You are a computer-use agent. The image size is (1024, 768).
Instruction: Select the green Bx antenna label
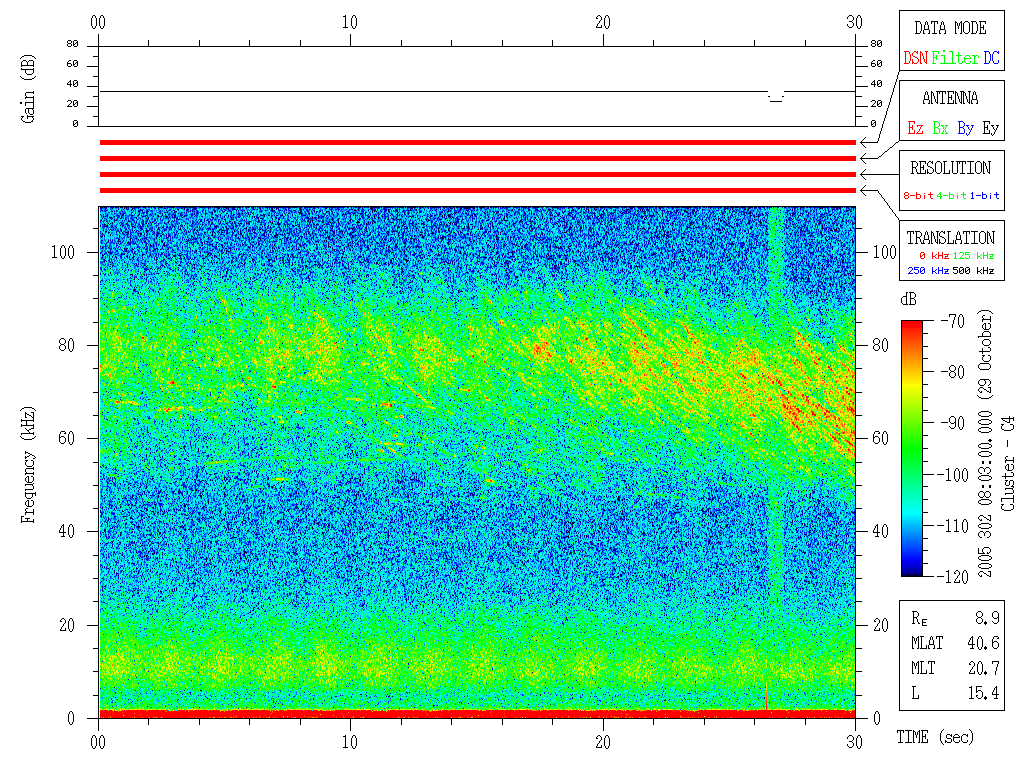pos(940,128)
